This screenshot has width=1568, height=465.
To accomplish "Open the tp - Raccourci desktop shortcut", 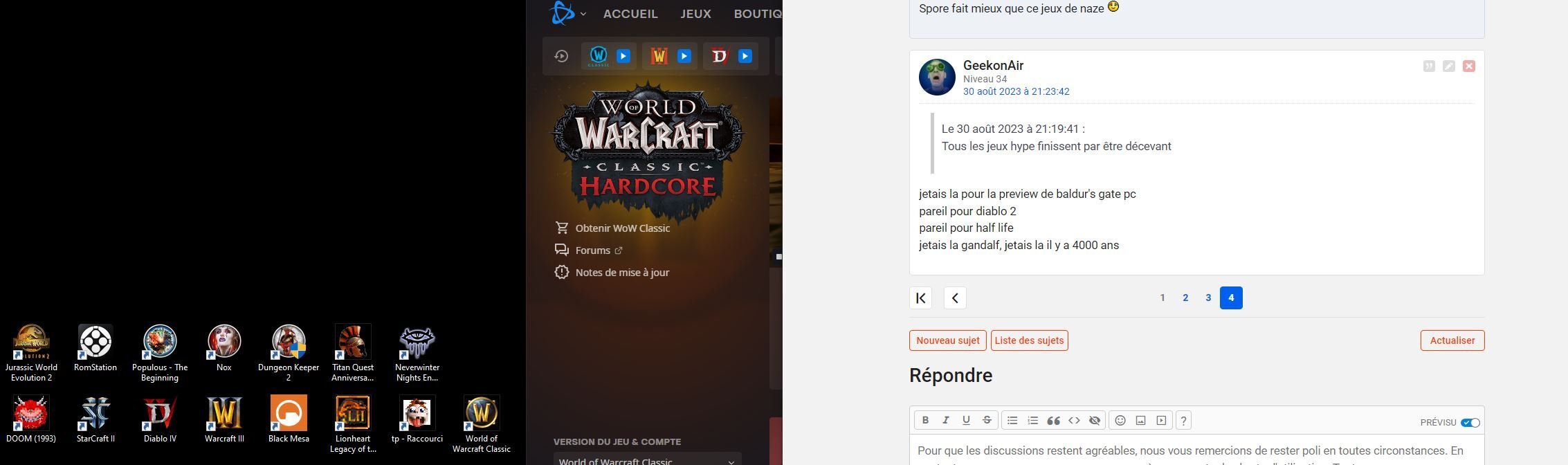I will coord(417,419).
